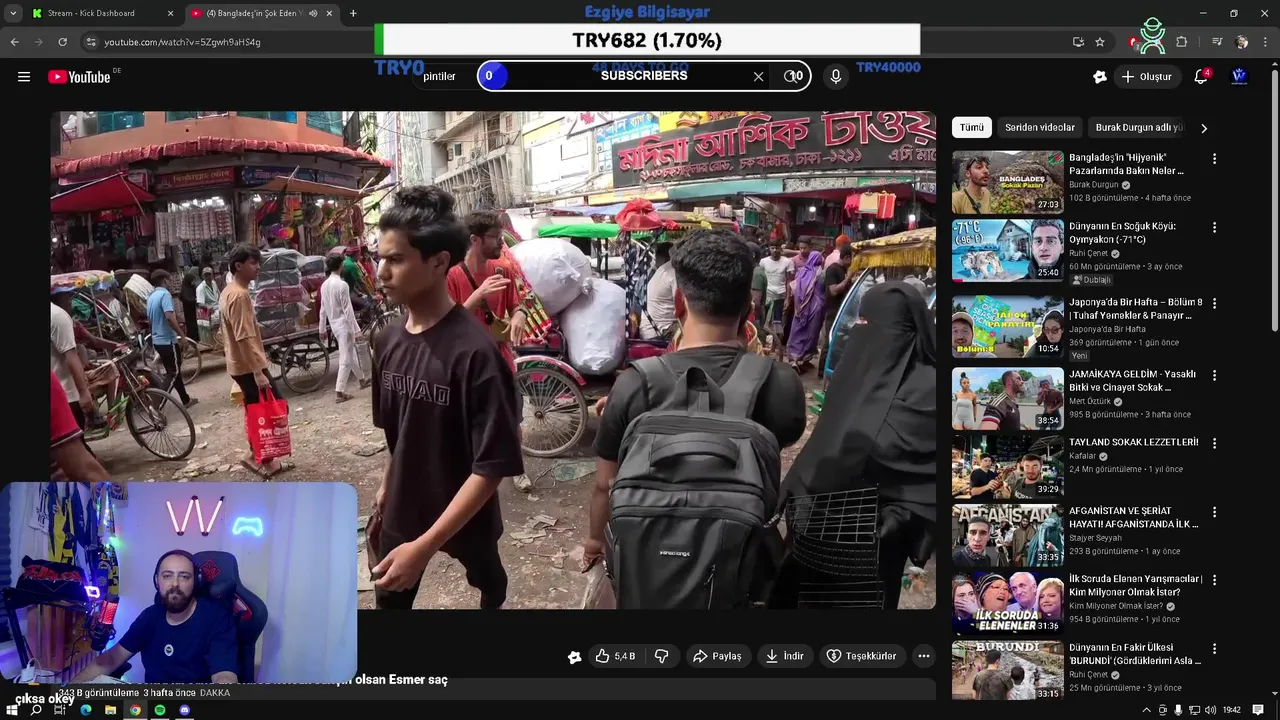This screenshot has width=1280, height=720.
Task: Click the address bar URL
Action: point(182,42)
